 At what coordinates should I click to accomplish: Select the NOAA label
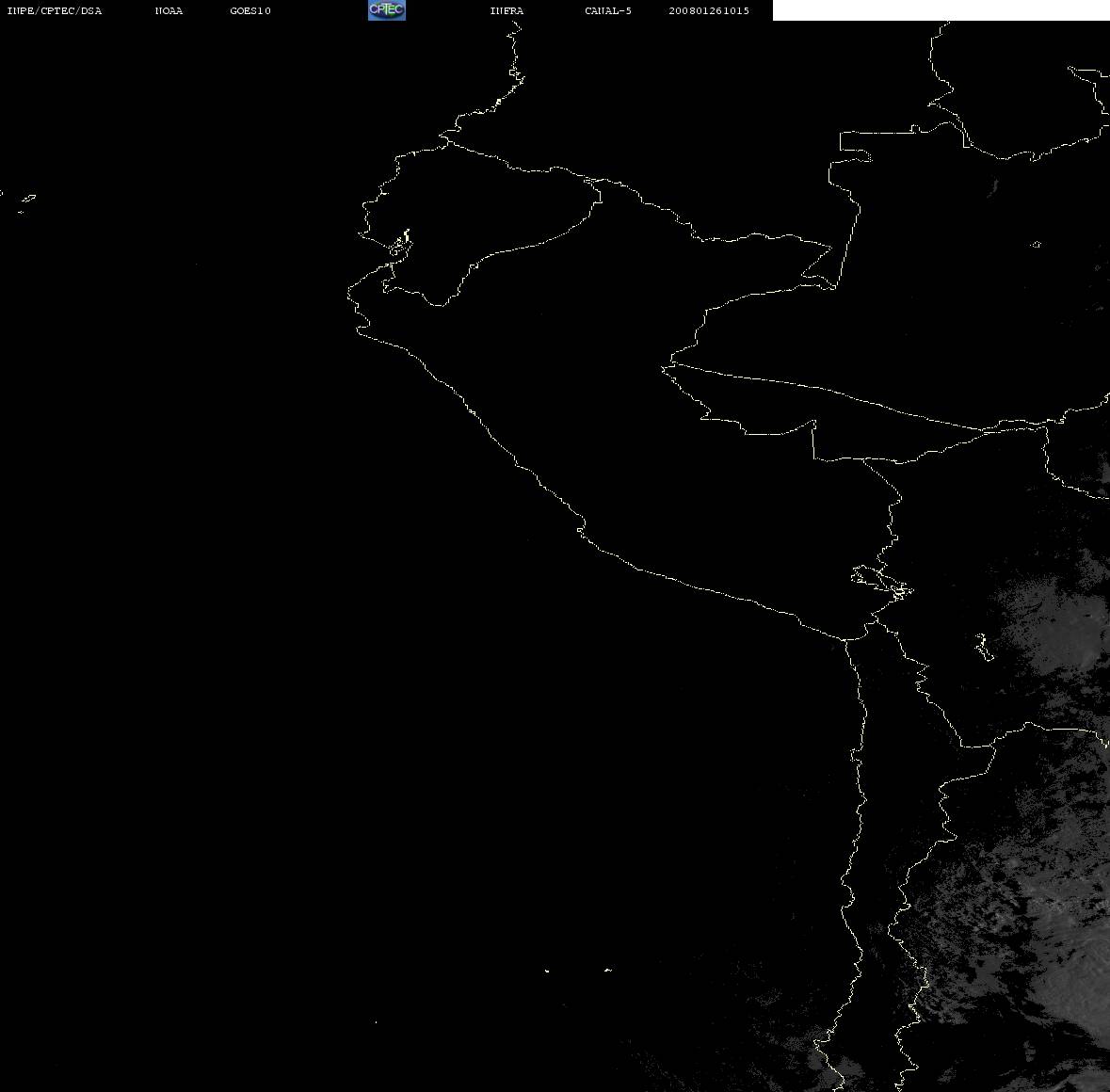click(169, 10)
